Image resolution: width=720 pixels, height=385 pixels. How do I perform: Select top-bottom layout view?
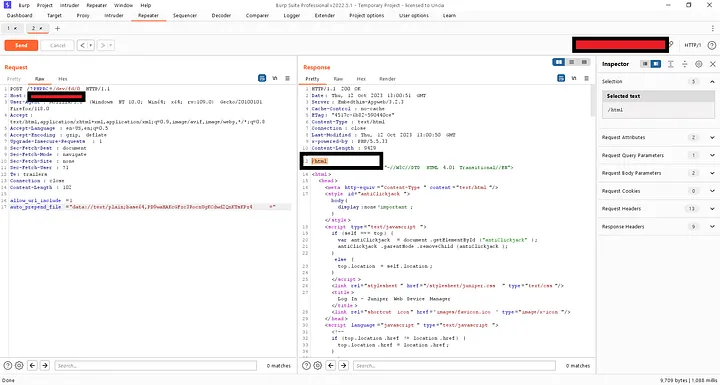pos(571,62)
